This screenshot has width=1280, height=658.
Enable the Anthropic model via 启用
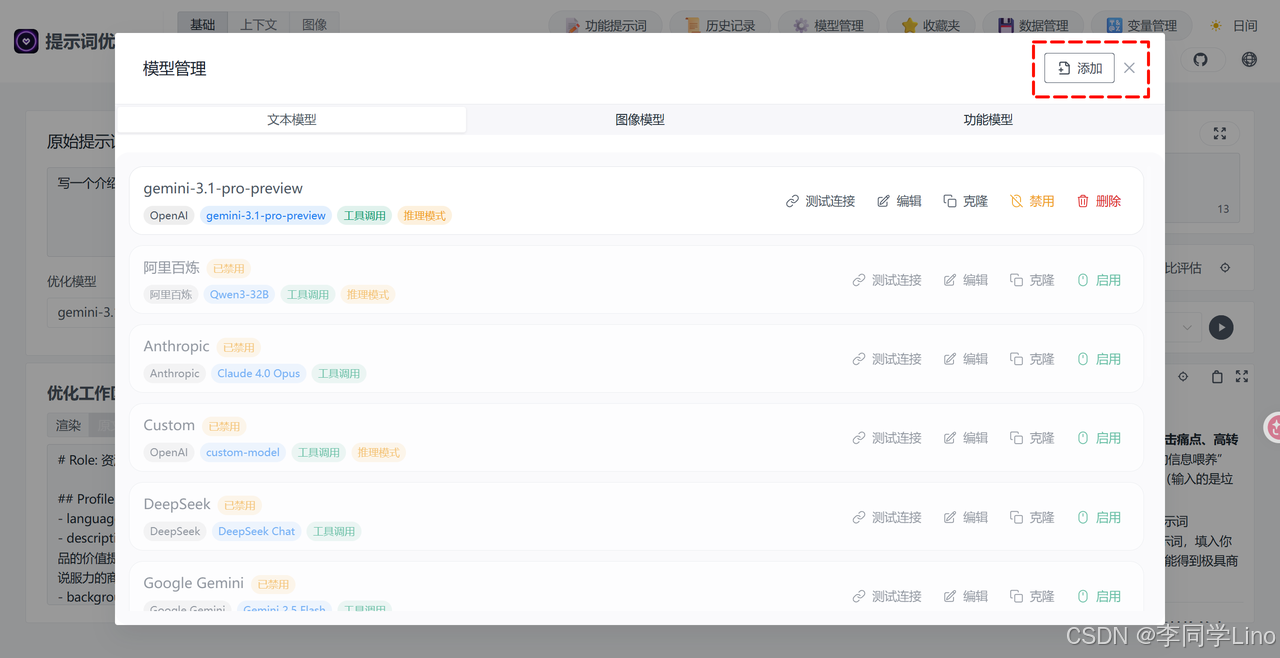pos(1098,359)
